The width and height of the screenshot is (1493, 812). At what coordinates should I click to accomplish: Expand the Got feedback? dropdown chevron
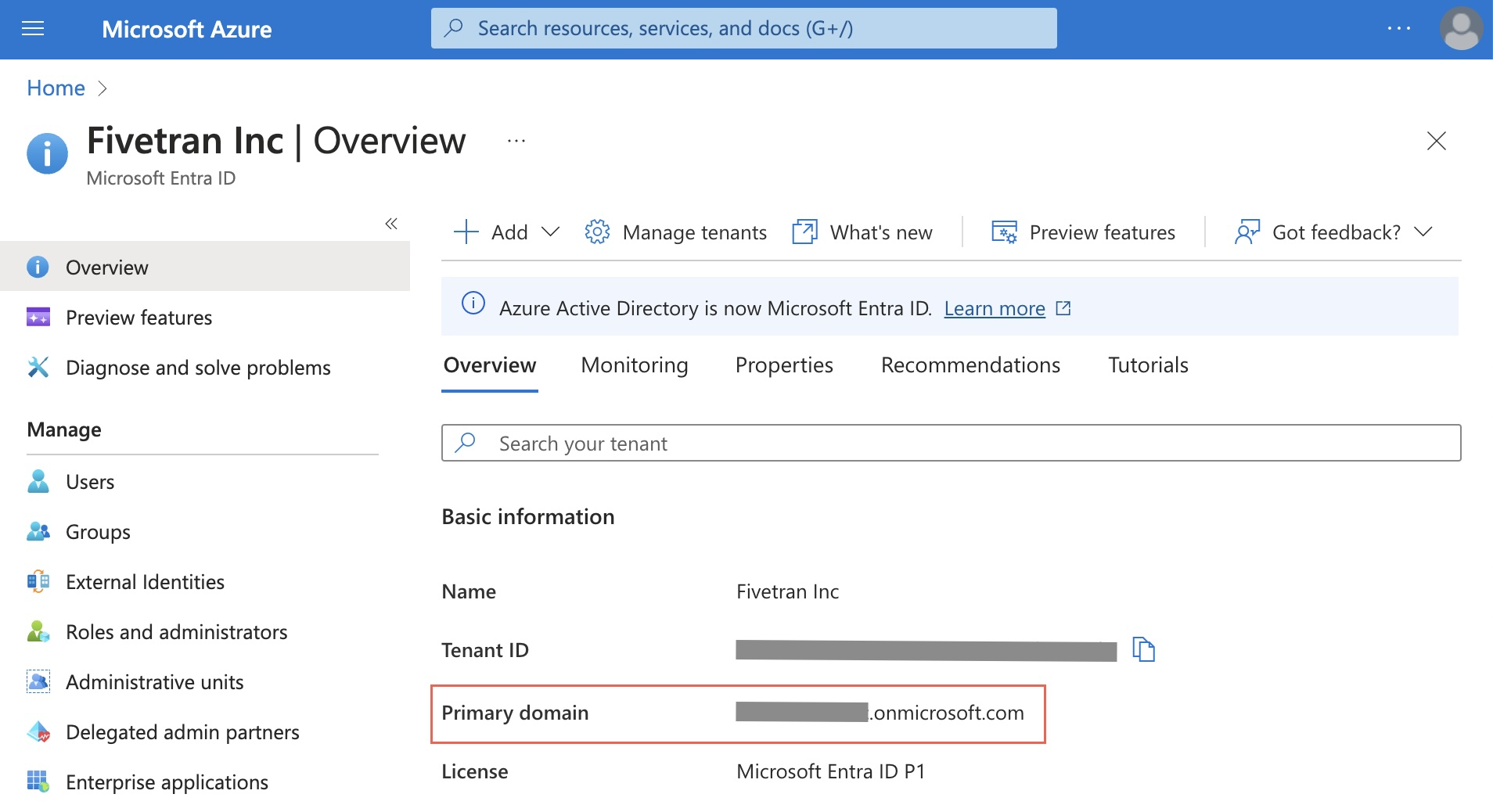[x=1423, y=232]
